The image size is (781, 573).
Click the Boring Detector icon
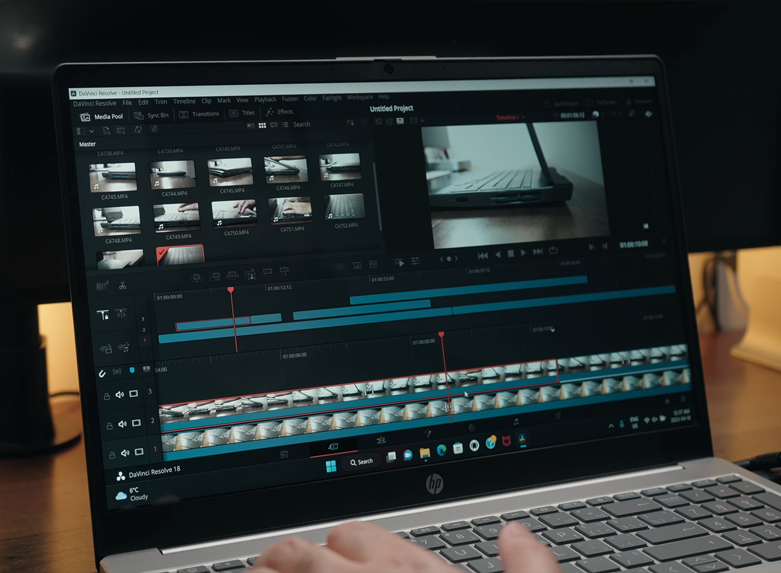click(102, 286)
